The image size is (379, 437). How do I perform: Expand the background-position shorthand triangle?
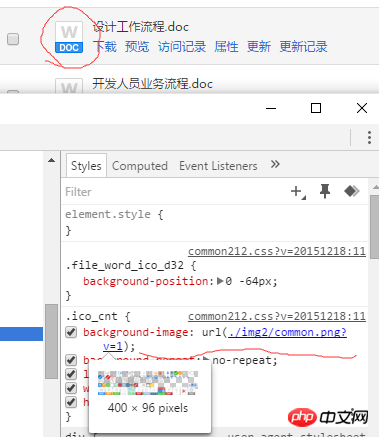(x=220, y=281)
